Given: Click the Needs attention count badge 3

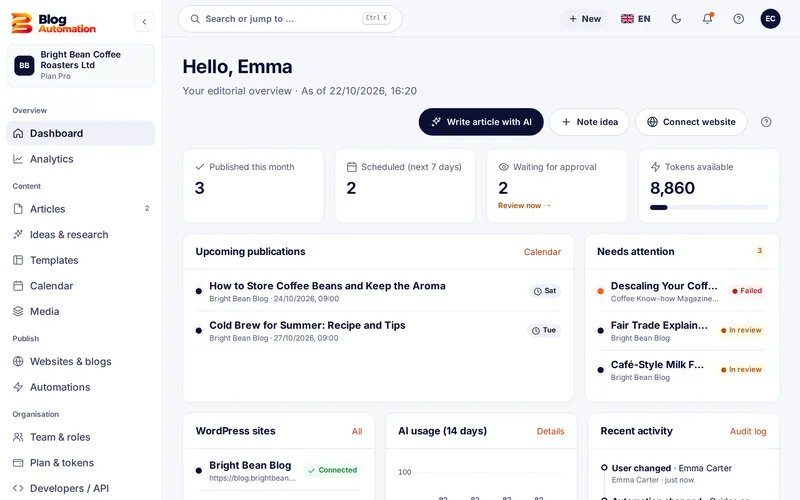Looking at the screenshot, I should 760,251.
